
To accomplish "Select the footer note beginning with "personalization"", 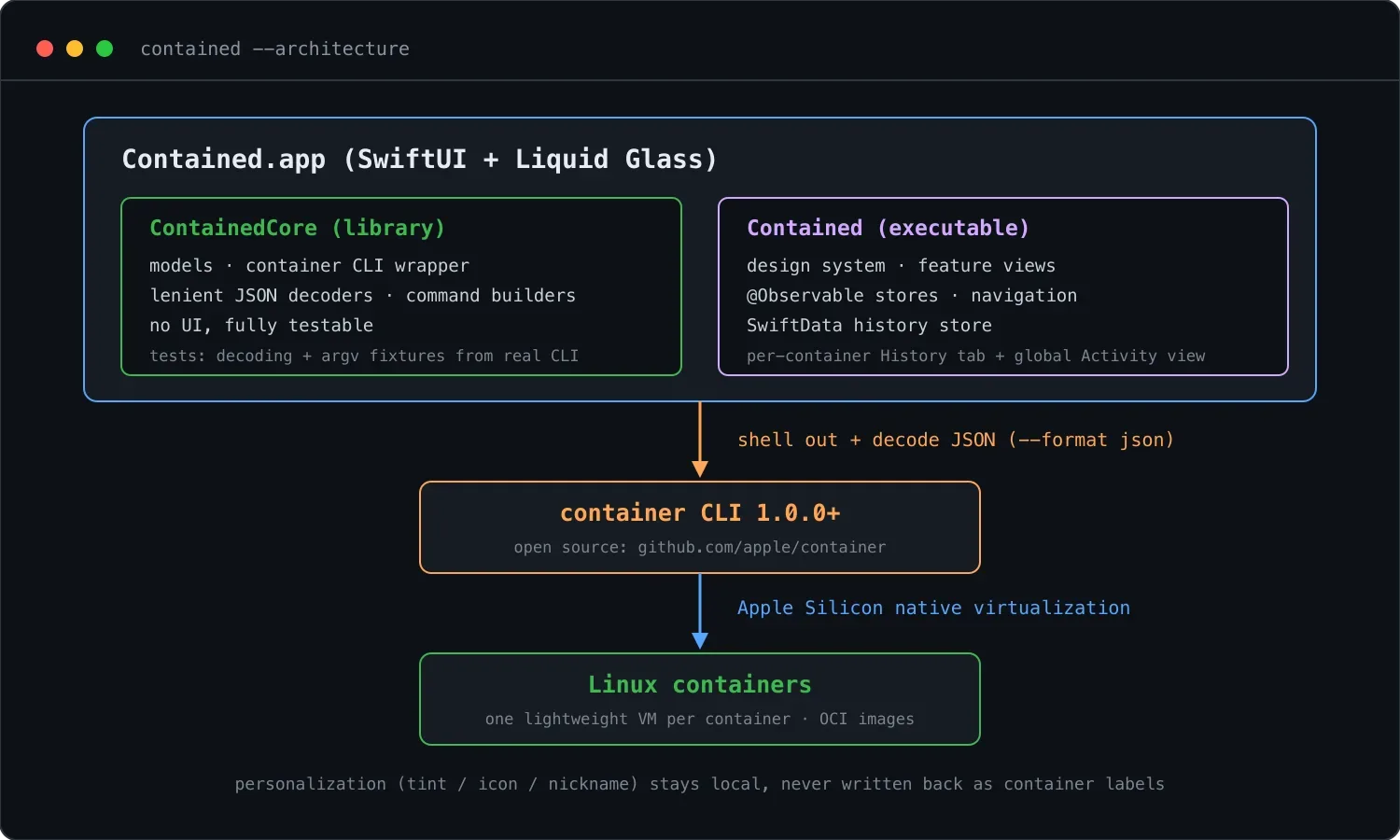I will tap(700, 784).
